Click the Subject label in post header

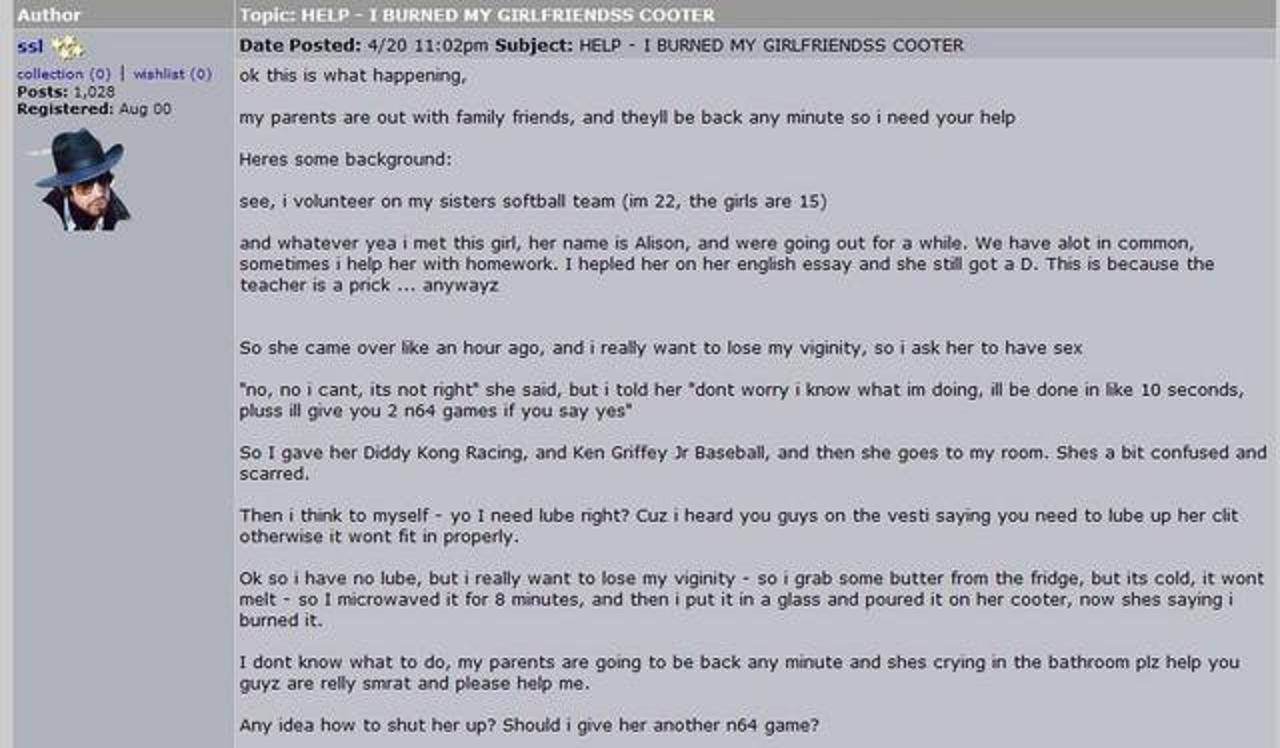coord(534,45)
